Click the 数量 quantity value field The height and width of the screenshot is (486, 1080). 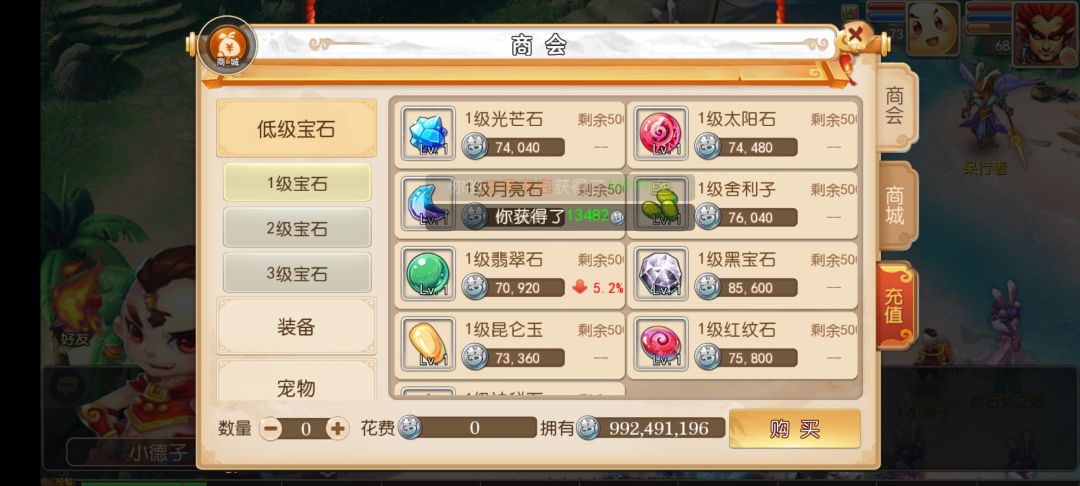click(305, 429)
